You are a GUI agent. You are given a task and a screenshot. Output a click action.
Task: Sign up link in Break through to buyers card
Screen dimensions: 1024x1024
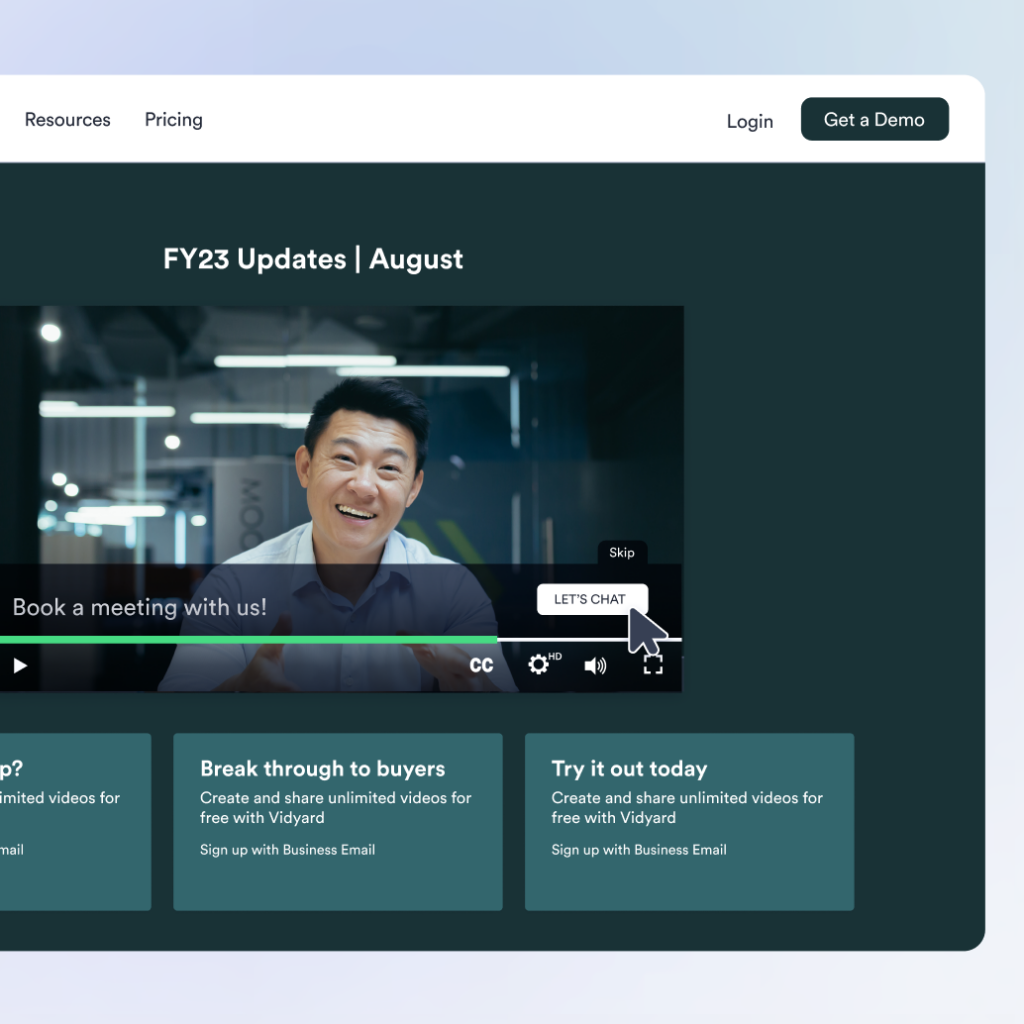[287, 850]
